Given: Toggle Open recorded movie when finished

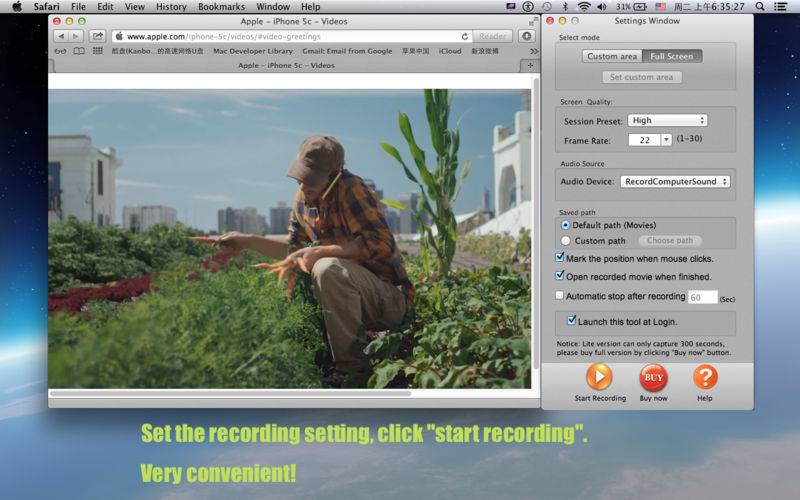Looking at the screenshot, I should 560,276.
